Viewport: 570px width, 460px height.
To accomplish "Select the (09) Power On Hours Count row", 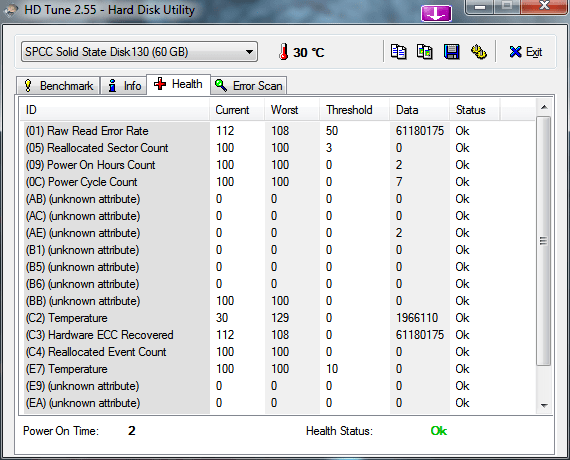I will (279, 165).
